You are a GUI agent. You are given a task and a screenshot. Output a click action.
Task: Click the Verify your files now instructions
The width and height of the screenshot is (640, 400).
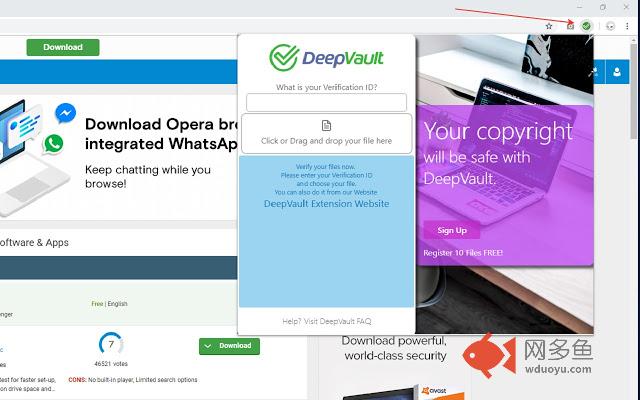[326, 179]
